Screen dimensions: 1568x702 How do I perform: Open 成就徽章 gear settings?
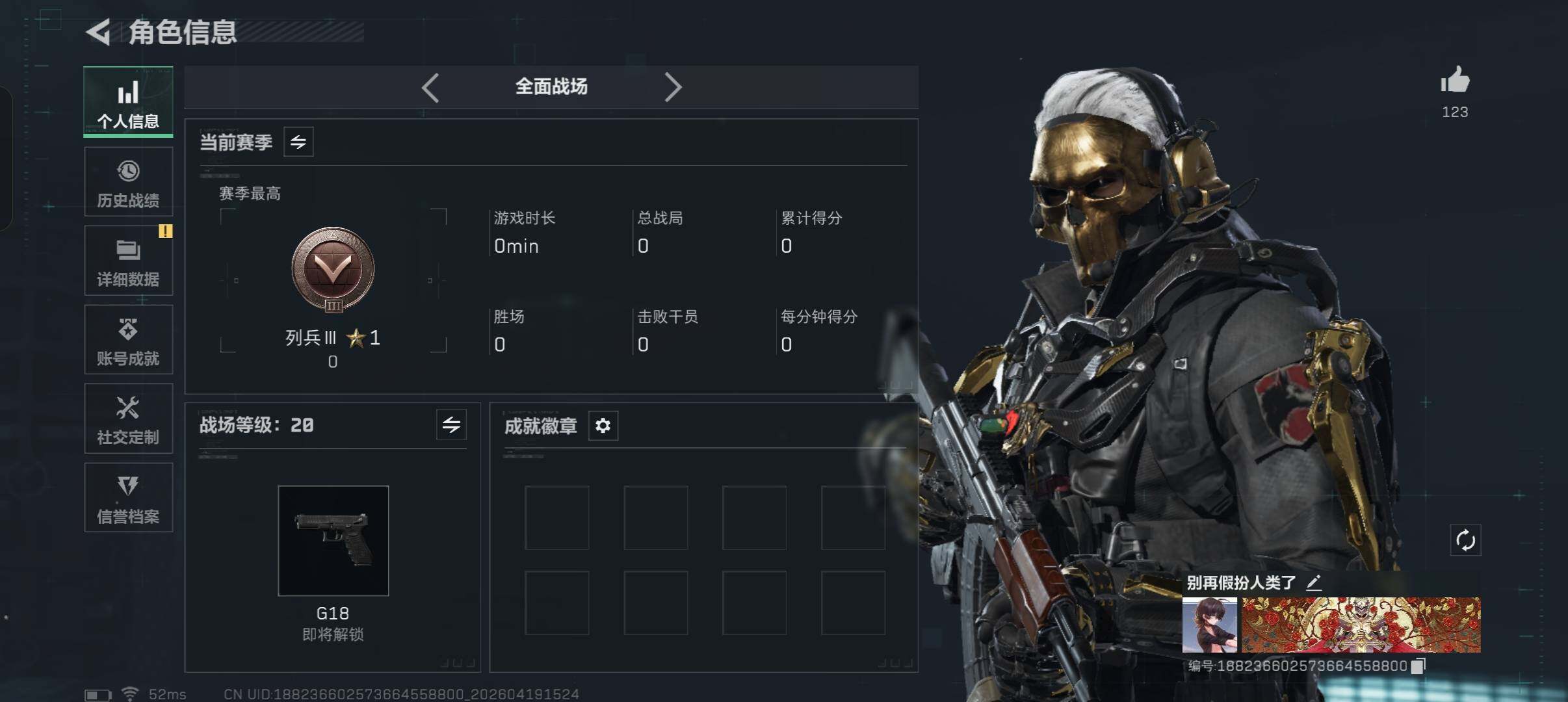point(603,426)
